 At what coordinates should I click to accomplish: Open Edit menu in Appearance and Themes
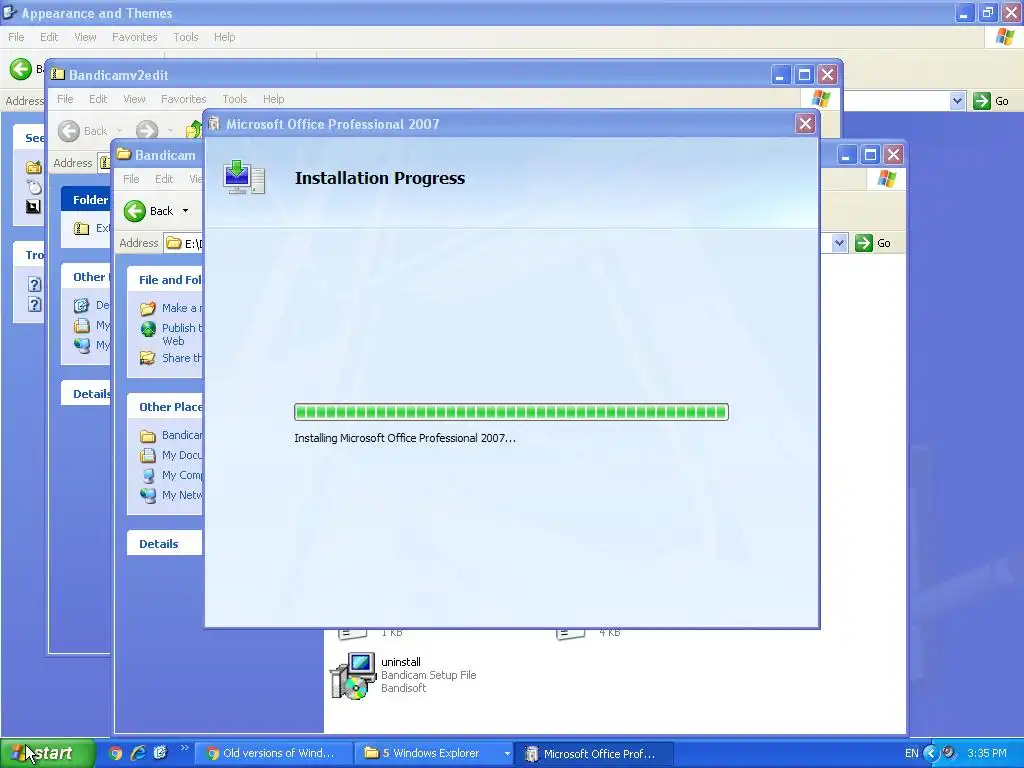coord(49,37)
